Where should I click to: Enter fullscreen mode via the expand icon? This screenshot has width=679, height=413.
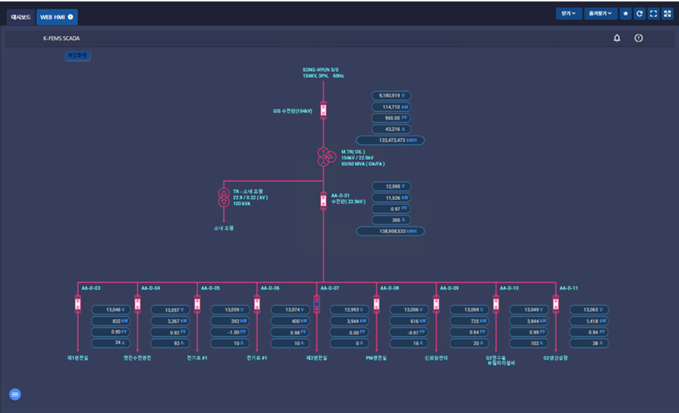653,14
